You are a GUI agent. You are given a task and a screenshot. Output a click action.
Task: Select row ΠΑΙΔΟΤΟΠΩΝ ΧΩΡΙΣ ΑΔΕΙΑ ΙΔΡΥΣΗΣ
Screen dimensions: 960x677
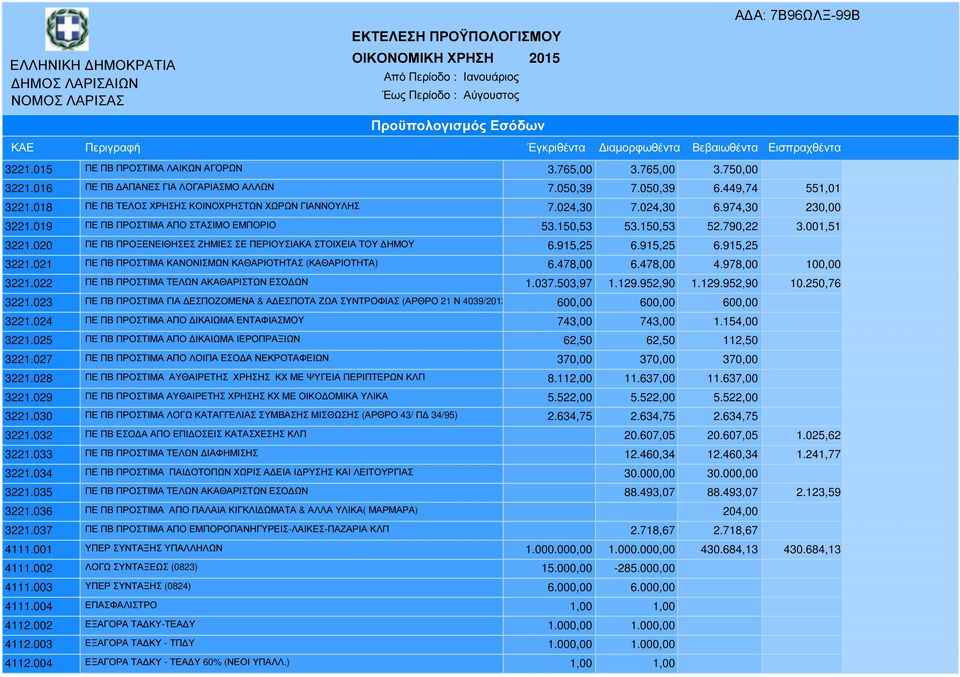(x=422, y=474)
